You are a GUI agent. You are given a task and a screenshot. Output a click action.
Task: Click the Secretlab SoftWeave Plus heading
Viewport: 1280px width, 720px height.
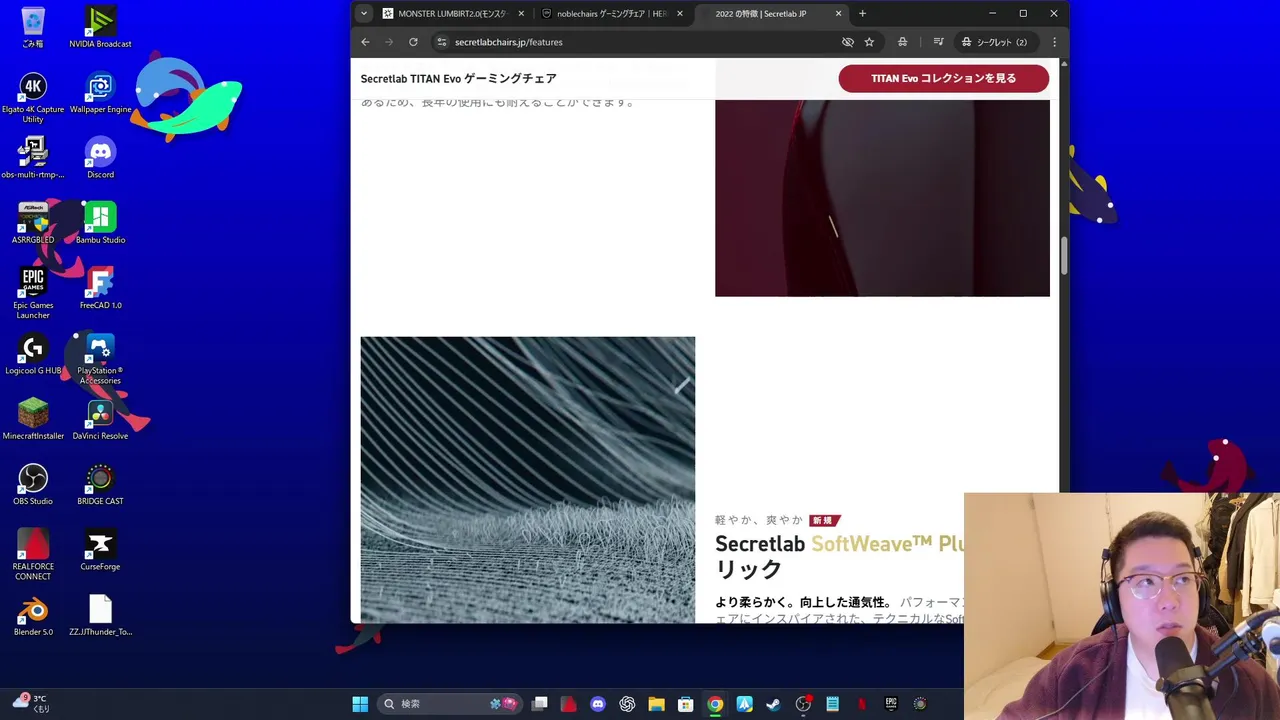tap(839, 556)
